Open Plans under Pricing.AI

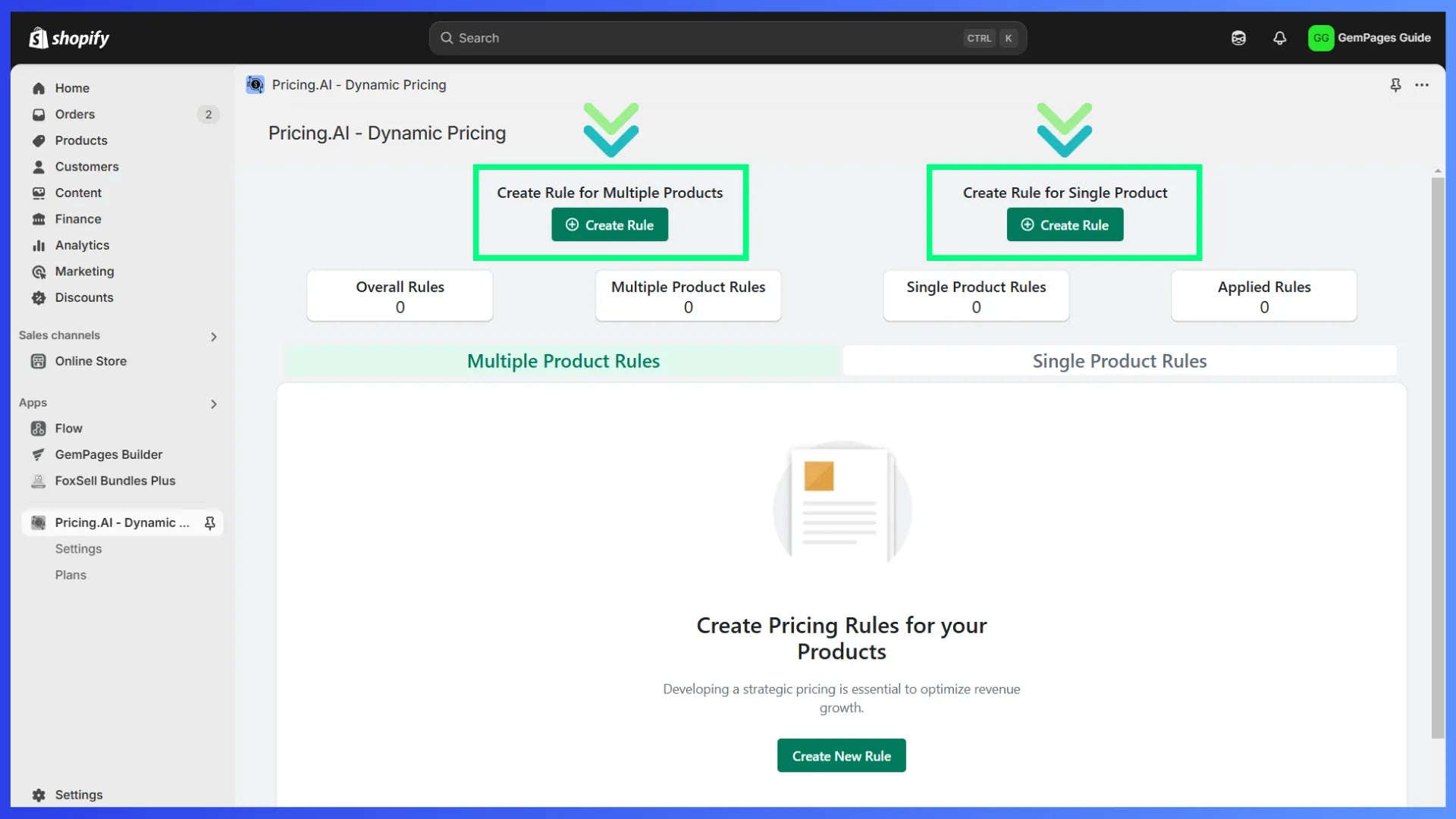(71, 575)
